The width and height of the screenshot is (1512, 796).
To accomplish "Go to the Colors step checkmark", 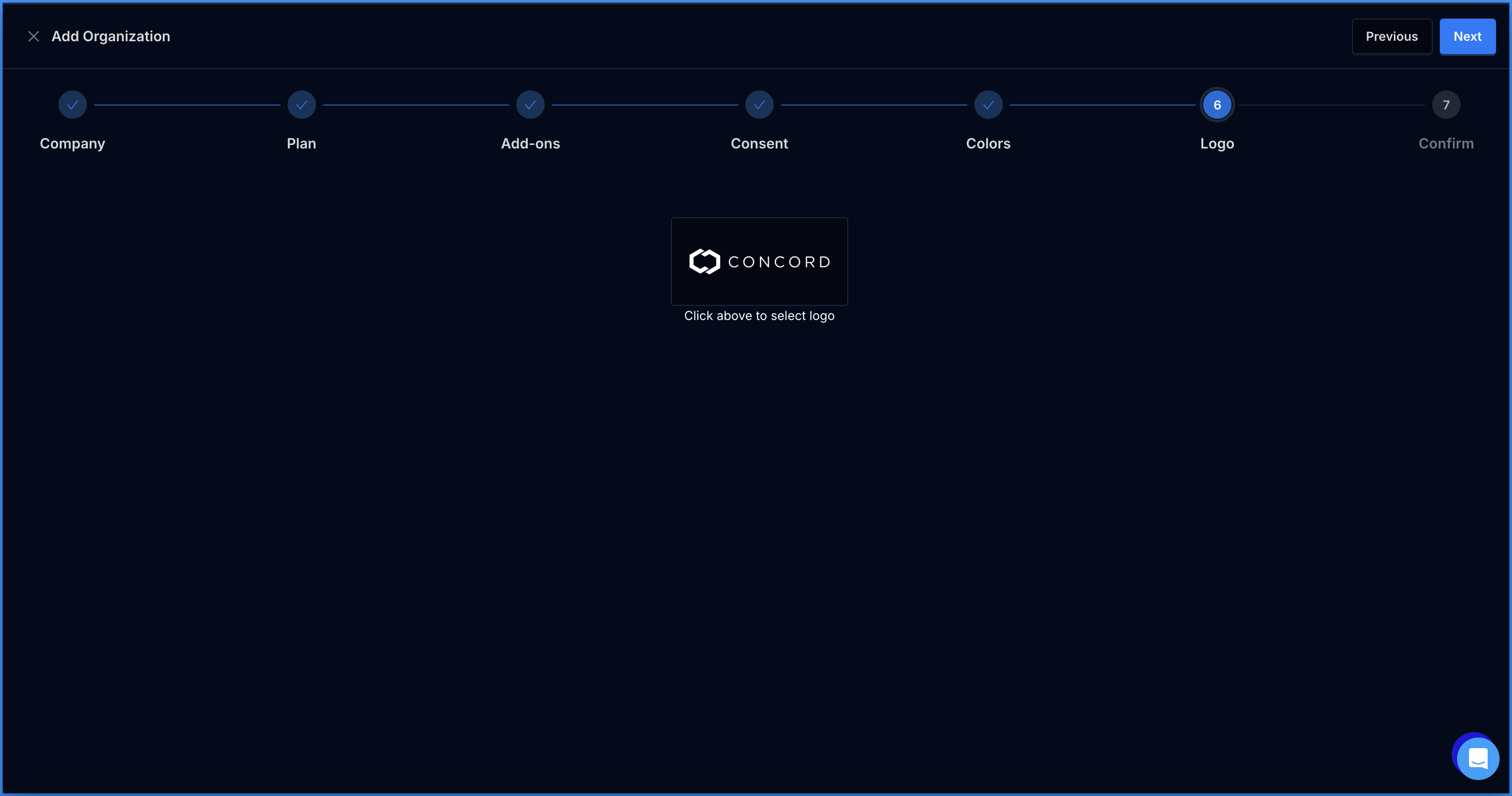I will [x=989, y=105].
